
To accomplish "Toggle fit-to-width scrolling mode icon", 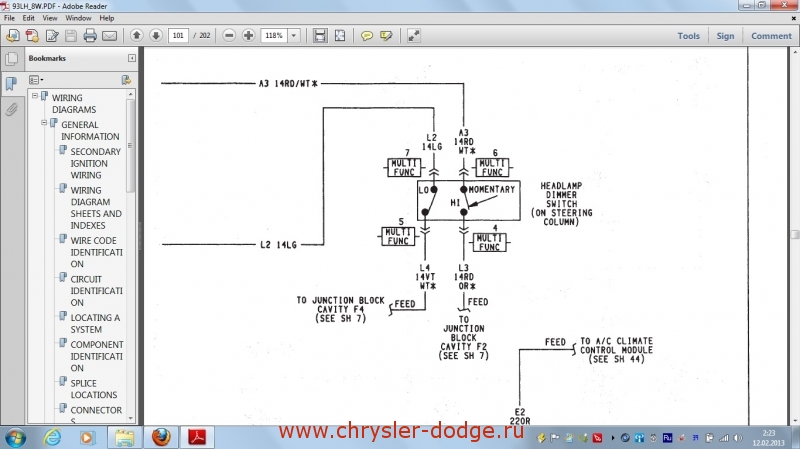I will [x=320, y=35].
